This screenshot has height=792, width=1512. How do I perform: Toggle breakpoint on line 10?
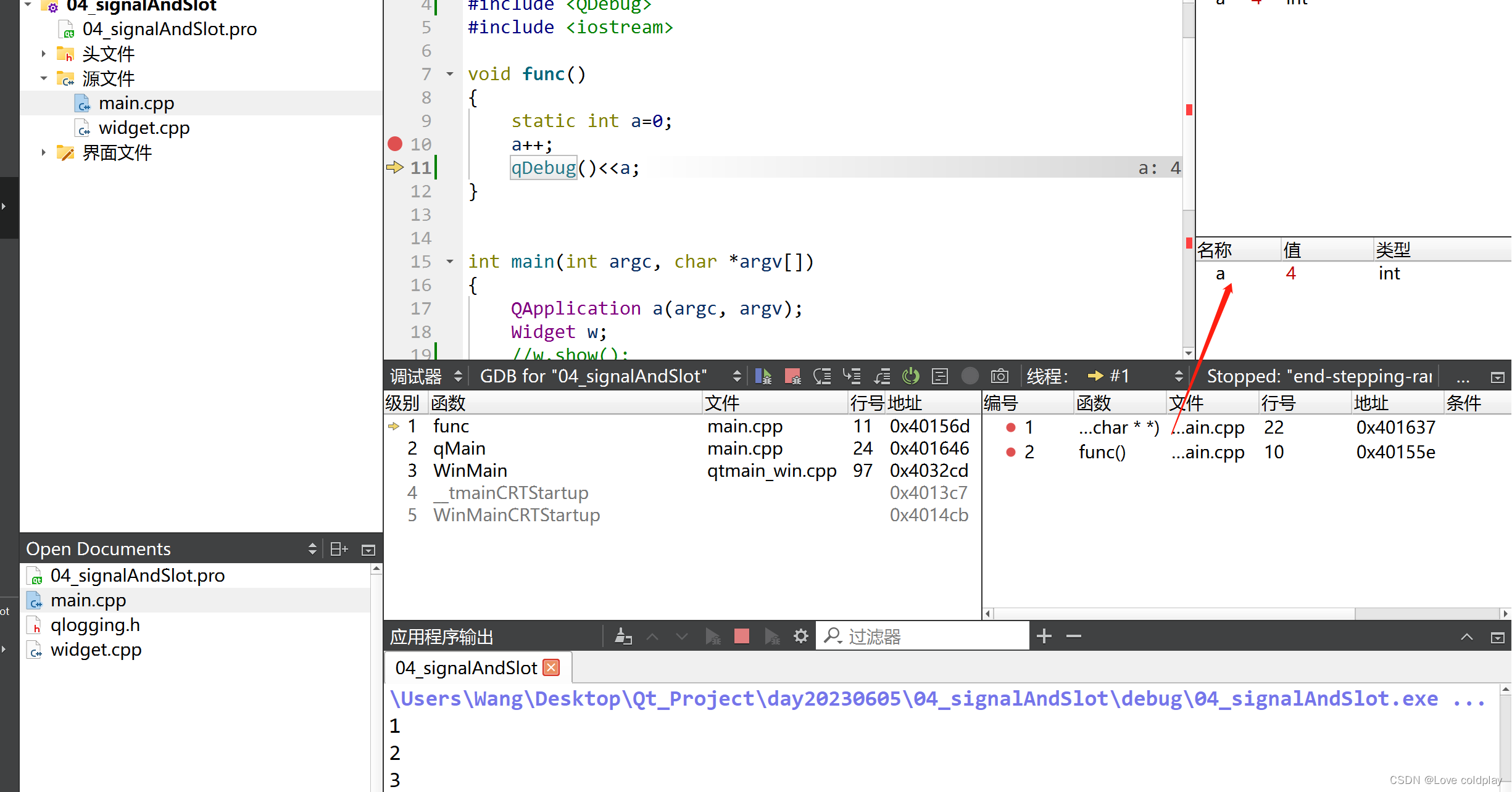coord(394,144)
